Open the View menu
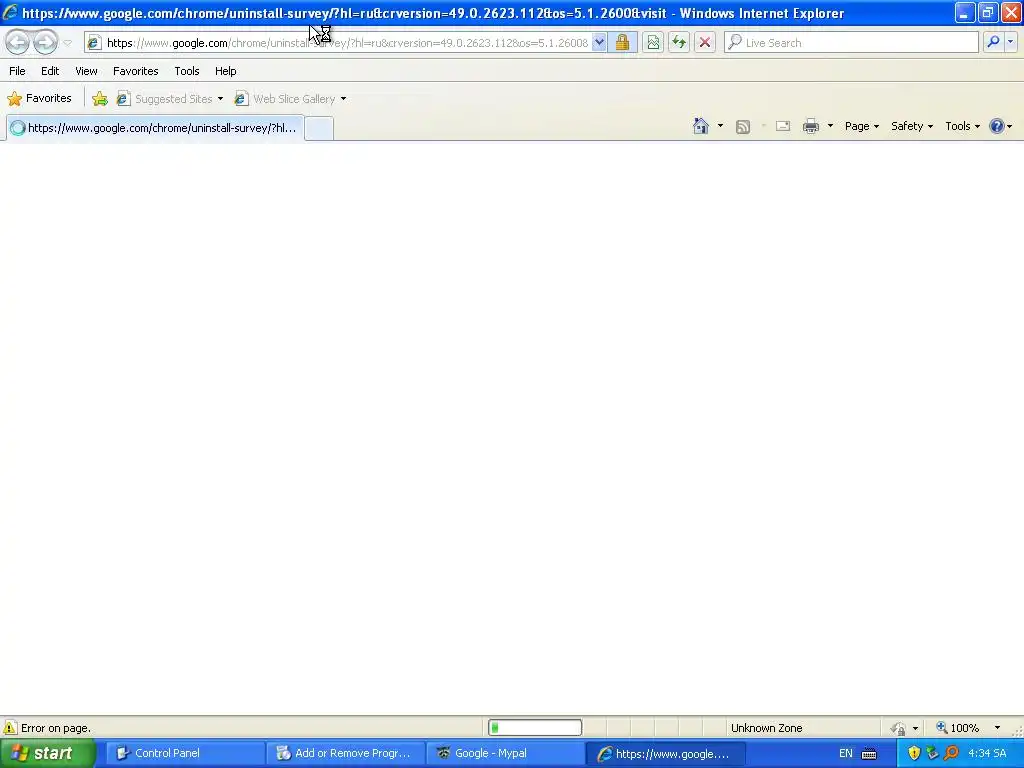1024x768 pixels. tap(86, 71)
